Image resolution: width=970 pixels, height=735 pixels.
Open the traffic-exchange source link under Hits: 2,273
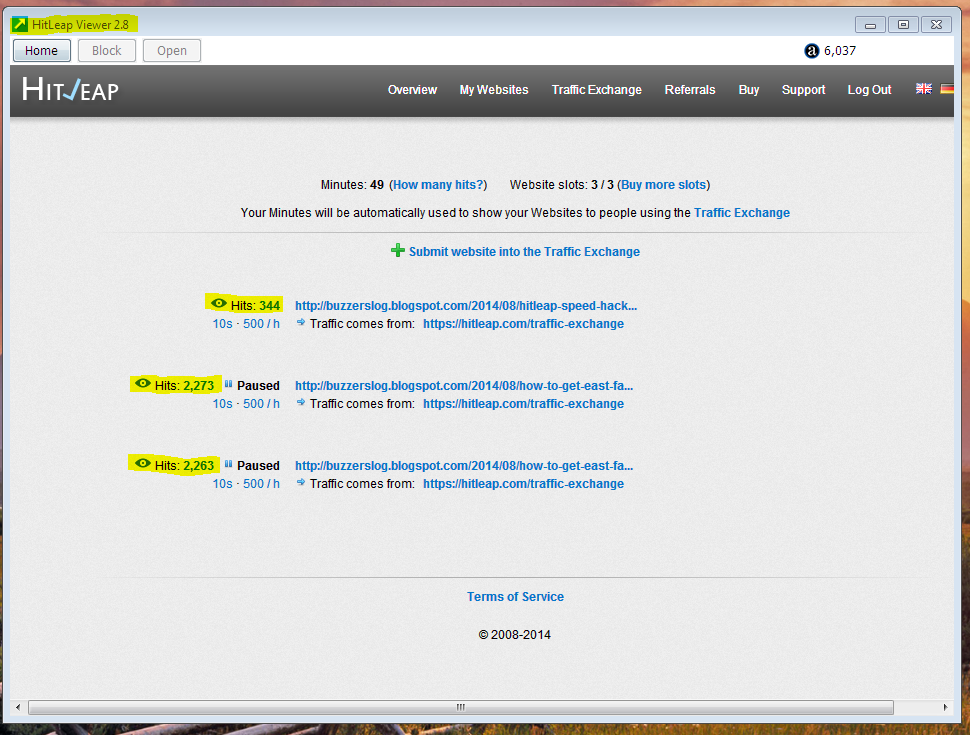pos(523,403)
